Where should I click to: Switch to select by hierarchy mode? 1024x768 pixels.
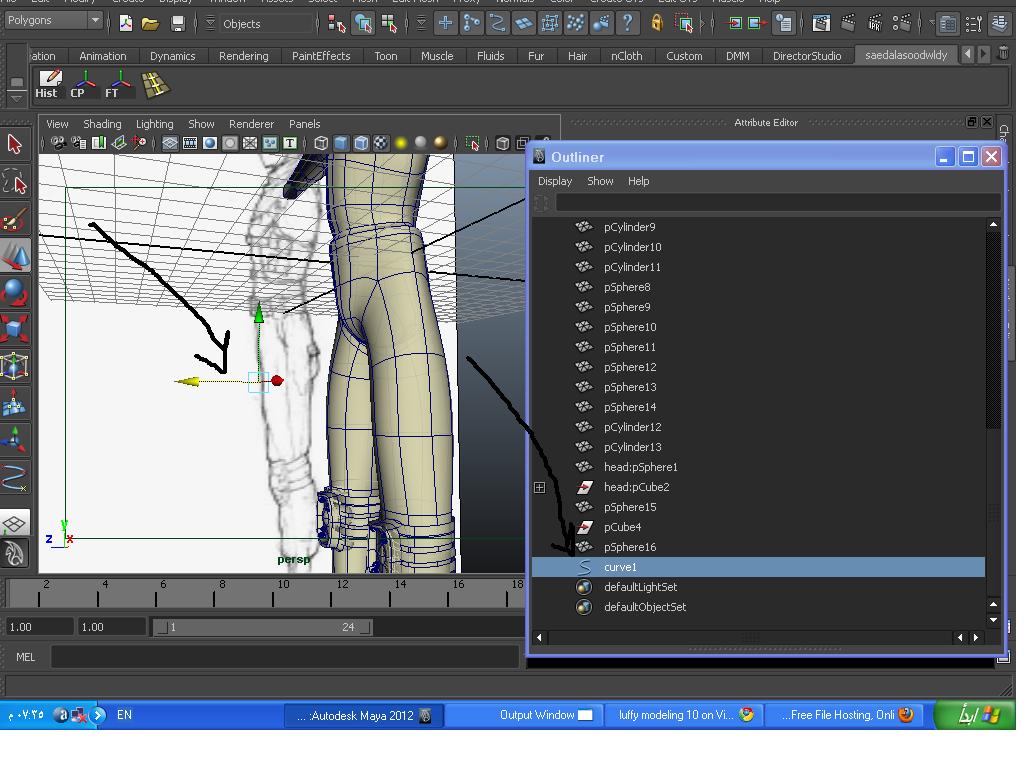click(336, 24)
